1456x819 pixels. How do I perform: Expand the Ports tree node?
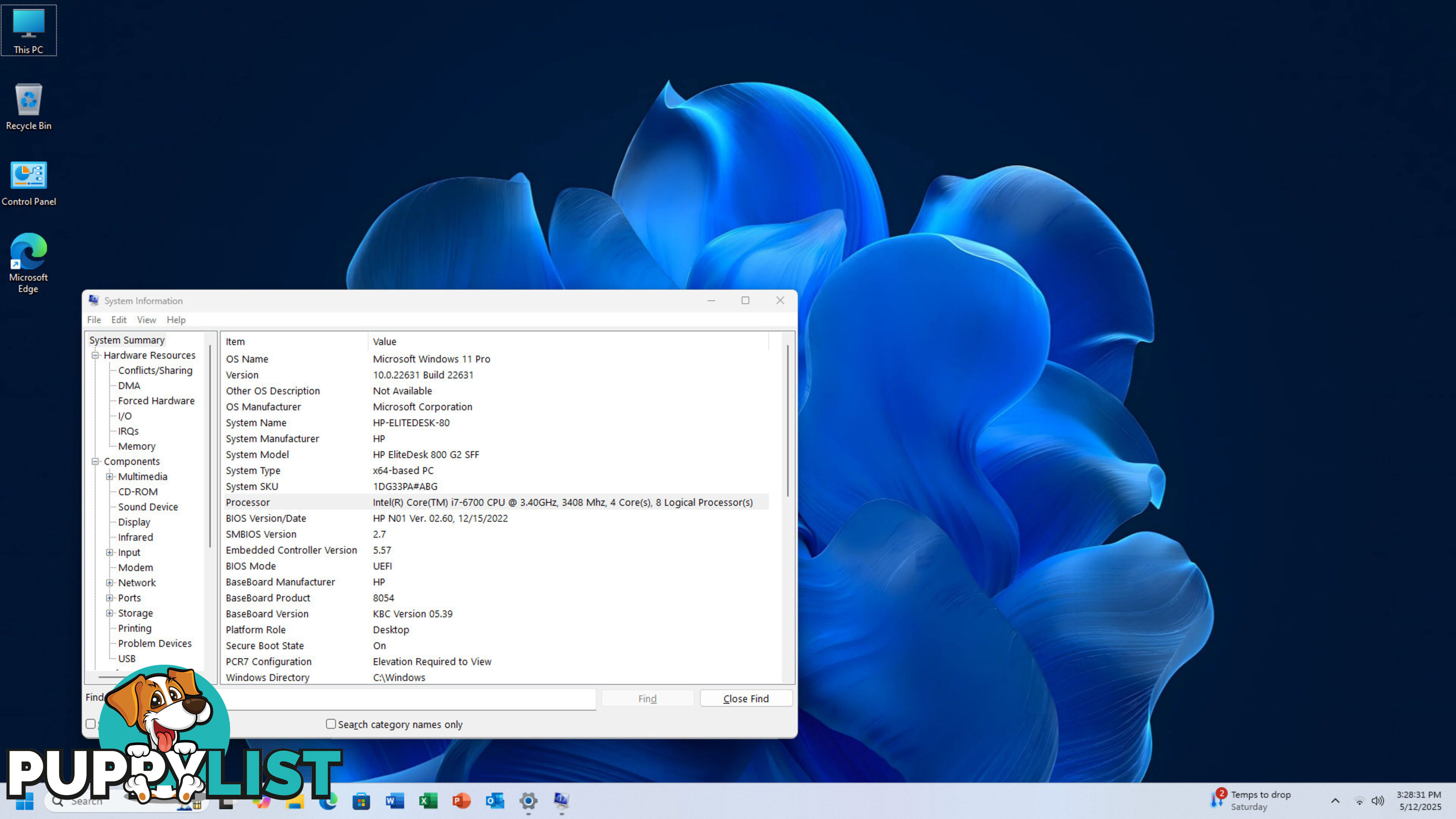click(110, 598)
